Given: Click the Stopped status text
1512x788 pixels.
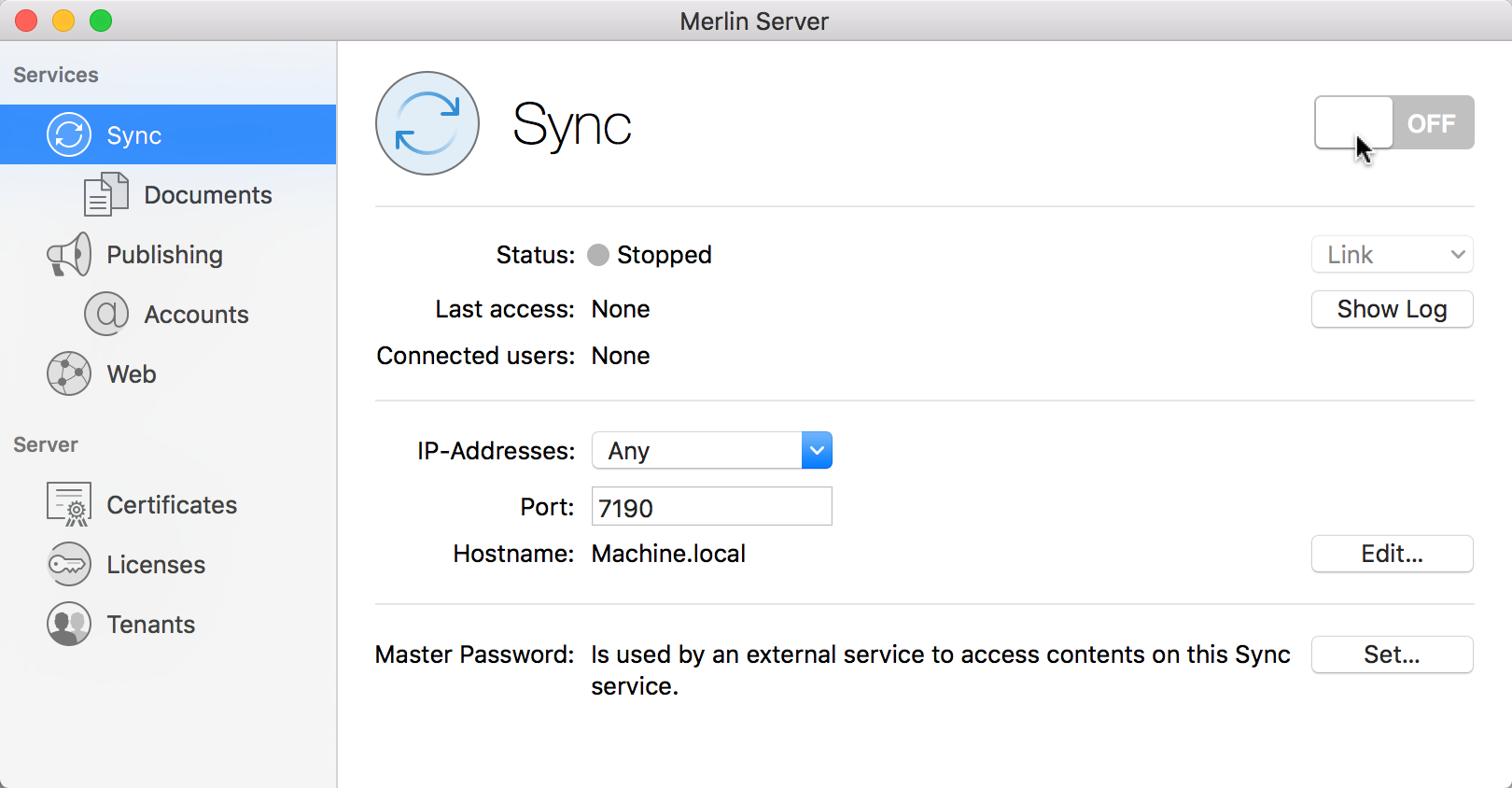Looking at the screenshot, I should click(665, 255).
